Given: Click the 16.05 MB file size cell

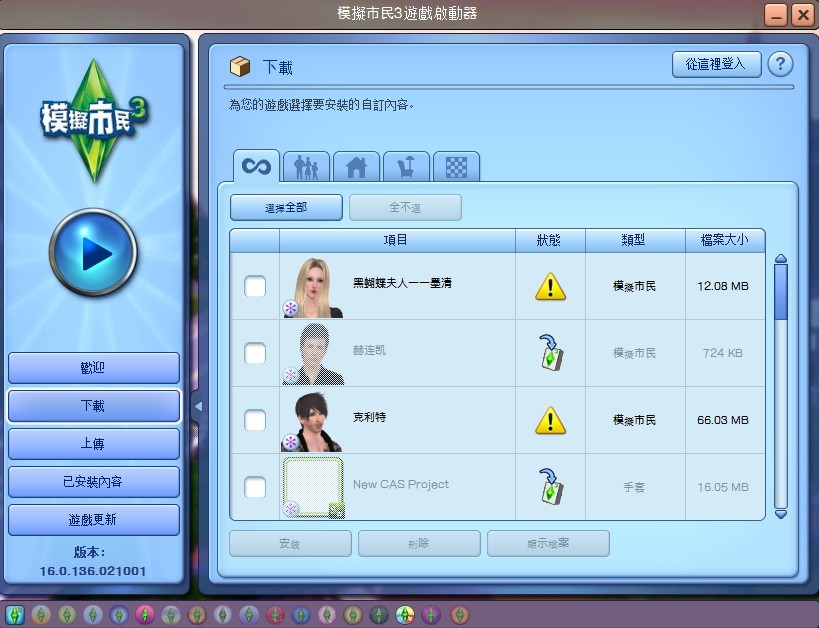Looking at the screenshot, I should 723,486.
